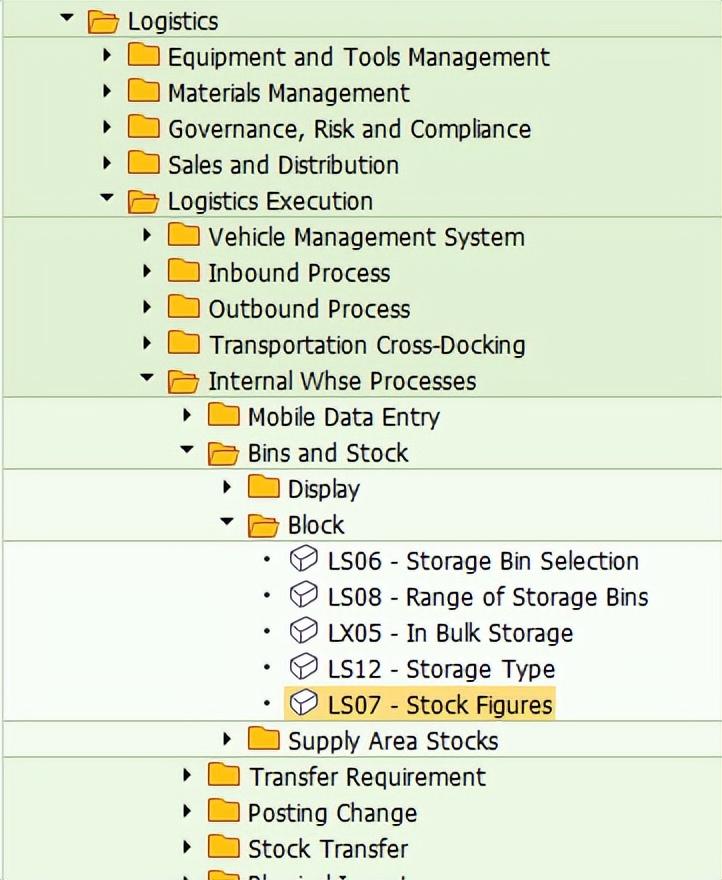Click the Vehicle Management System folder icon
This screenshot has width=722, height=880.
[184, 236]
